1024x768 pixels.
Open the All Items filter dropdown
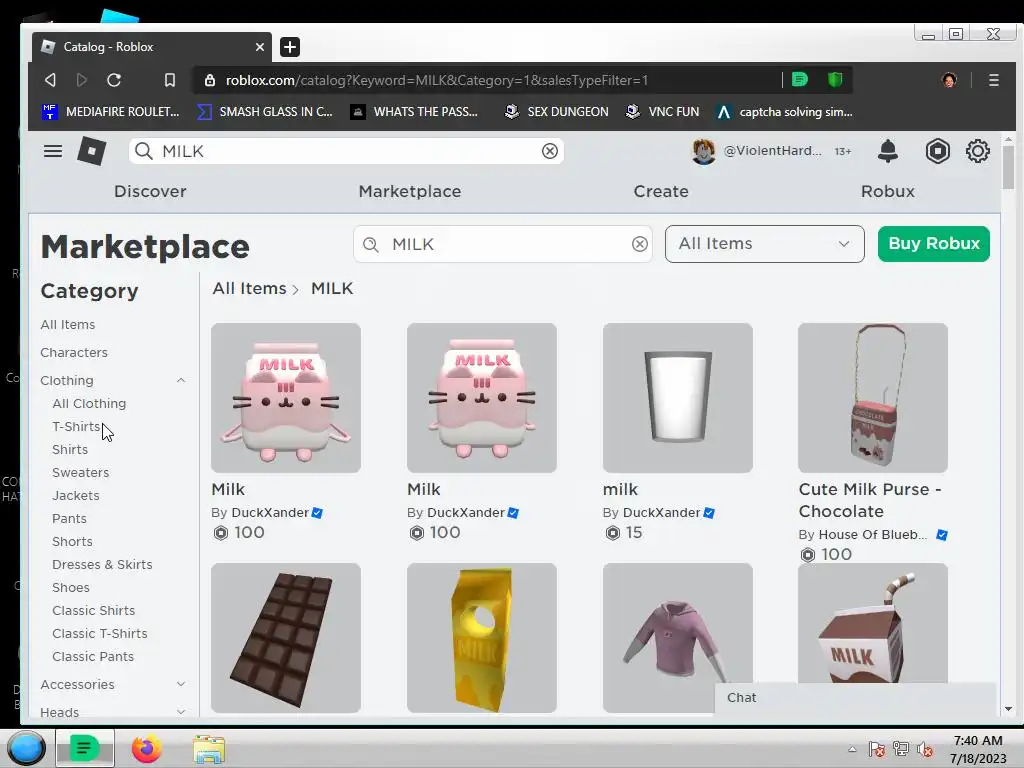click(765, 244)
